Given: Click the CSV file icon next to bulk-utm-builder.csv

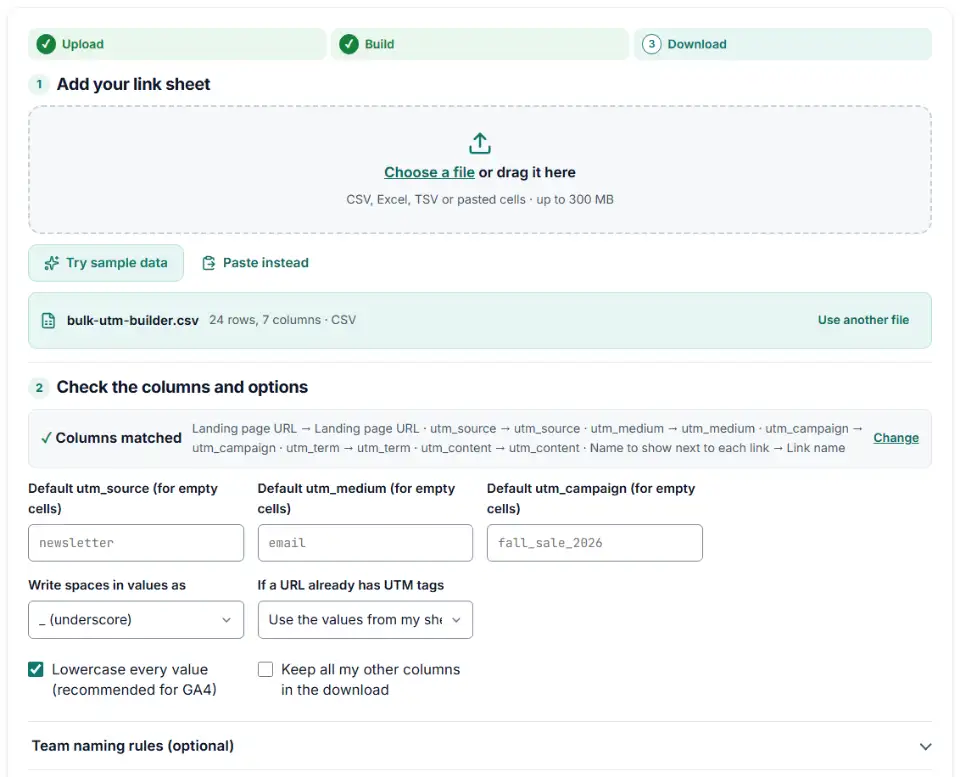Looking at the screenshot, I should pyautogui.click(x=48, y=320).
